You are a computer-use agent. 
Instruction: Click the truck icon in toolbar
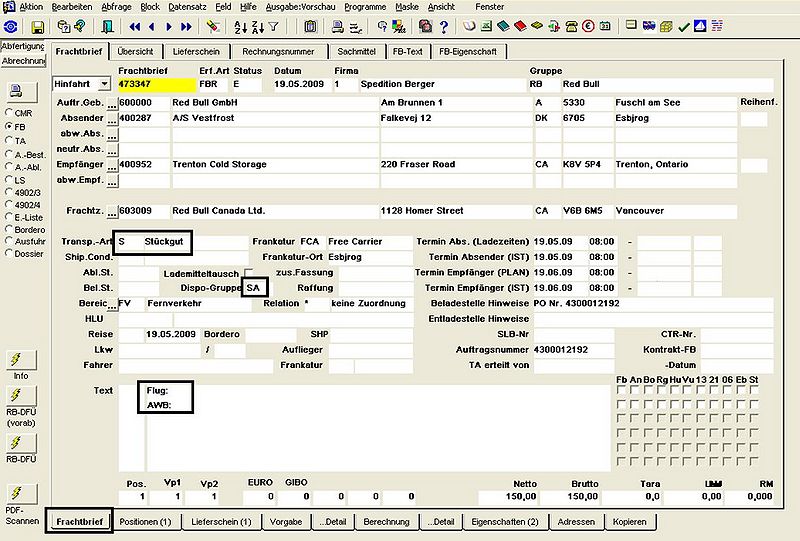[x=649, y=26]
